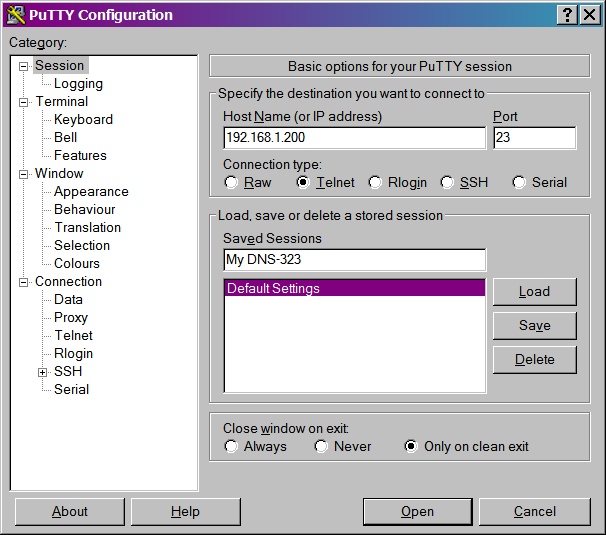Open the Serial category in tree
This screenshot has height=535, width=606.
[71, 389]
